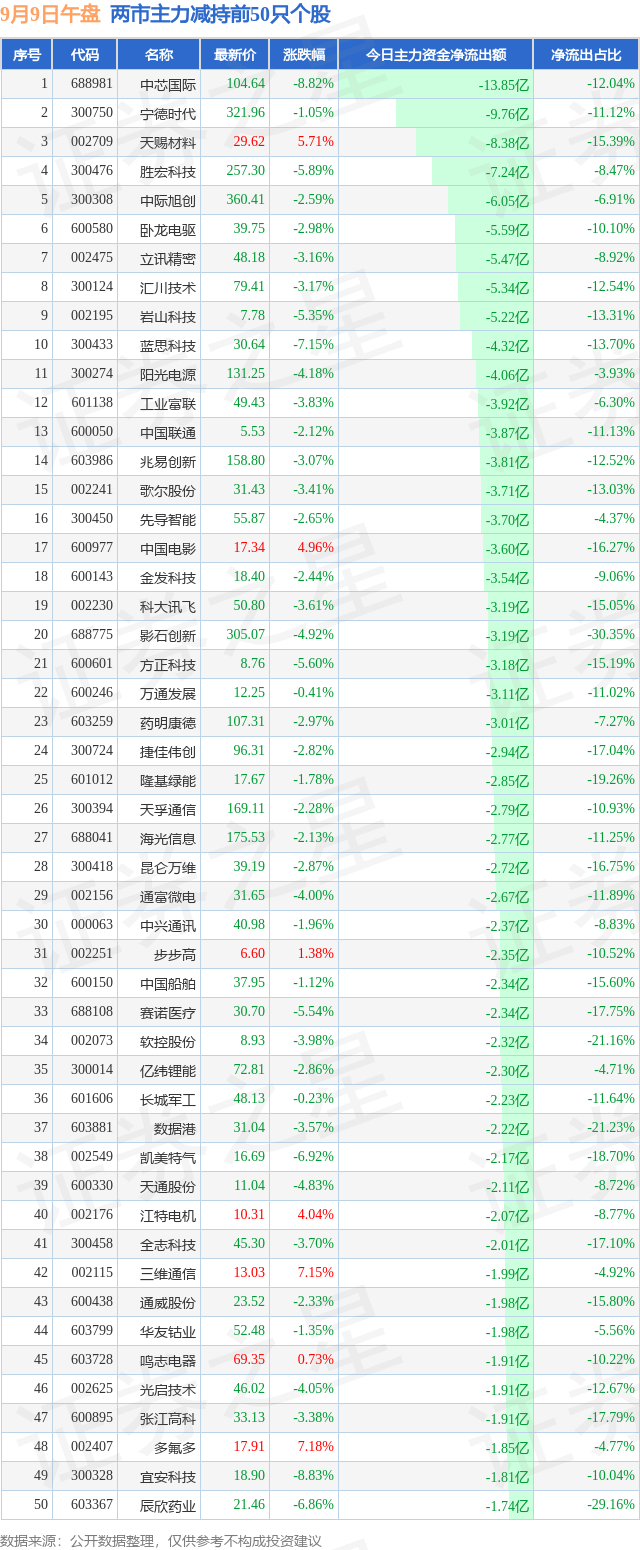The width and height of the screenshot is (640, 1550).
Task: Select stock name 中芯国际
Action: (x=168, y=84)
